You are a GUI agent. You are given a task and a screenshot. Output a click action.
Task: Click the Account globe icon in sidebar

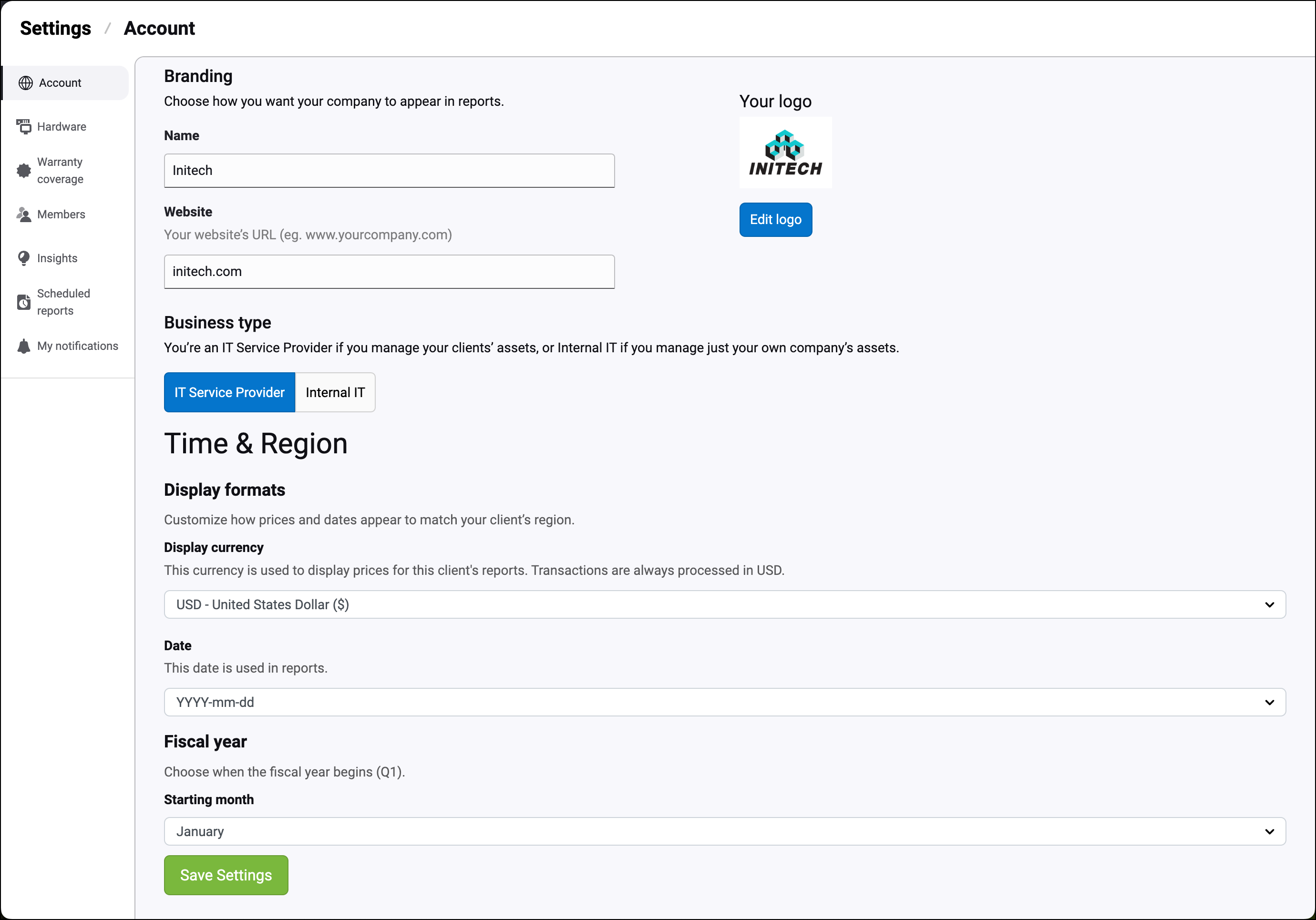(26, 83)
